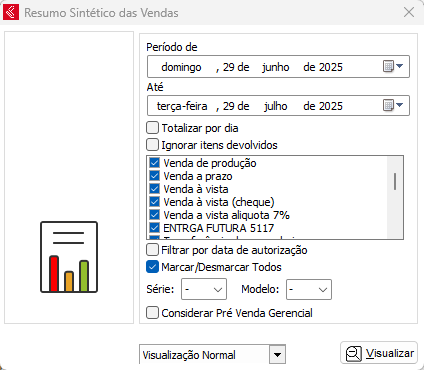Screen dimensions: 424x370
Task: Expand Visualização Normal combo box arrow
Action: [x=277, y=354]
